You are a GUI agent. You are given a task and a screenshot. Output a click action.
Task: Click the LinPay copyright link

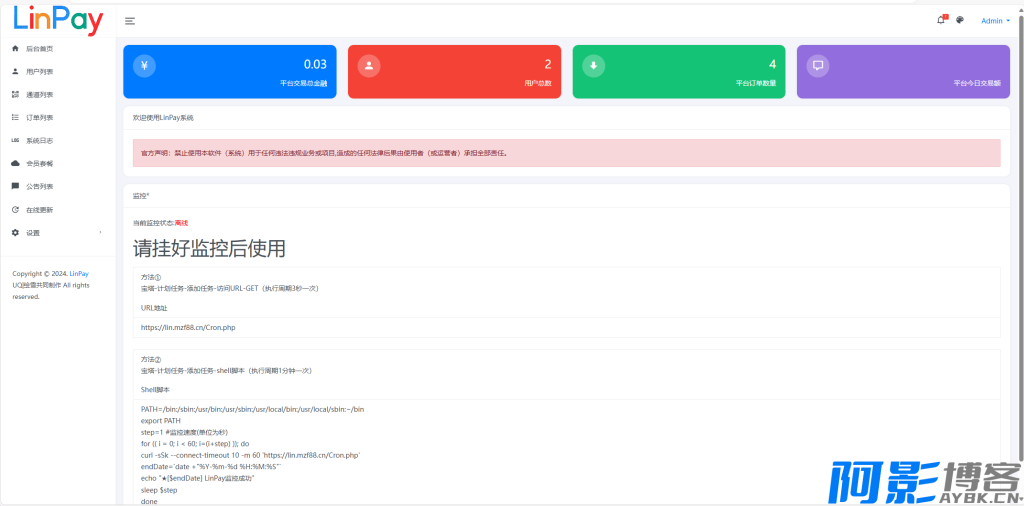[79, 273]
